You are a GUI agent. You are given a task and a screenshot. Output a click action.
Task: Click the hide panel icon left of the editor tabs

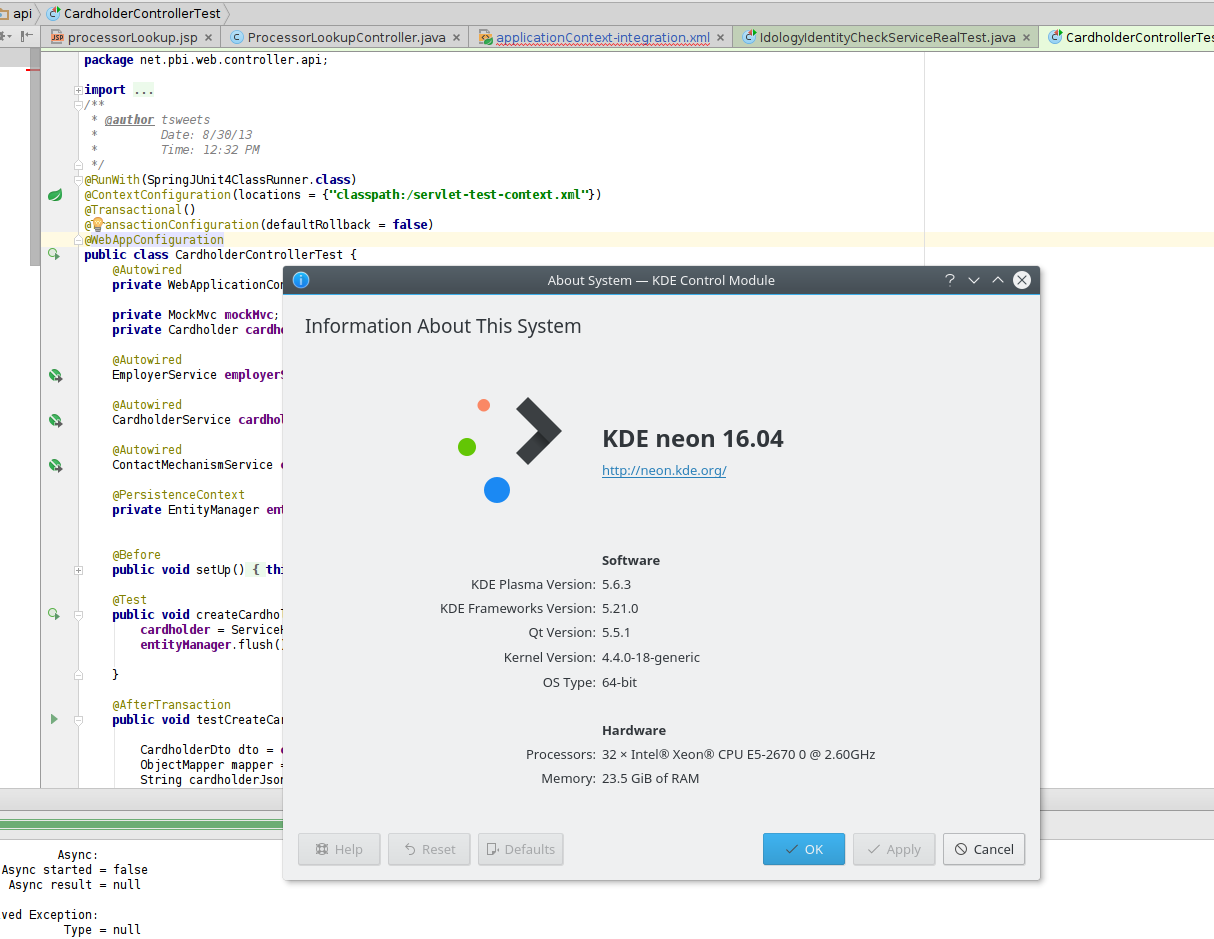(x=28, y=36)
